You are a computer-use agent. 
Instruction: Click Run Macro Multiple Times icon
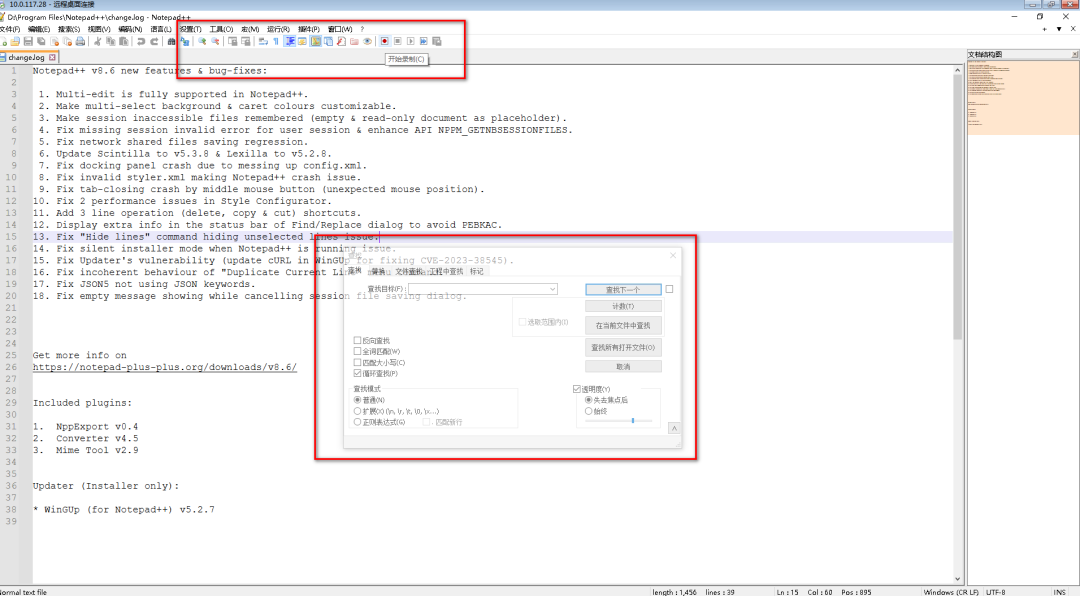point(424,41)
